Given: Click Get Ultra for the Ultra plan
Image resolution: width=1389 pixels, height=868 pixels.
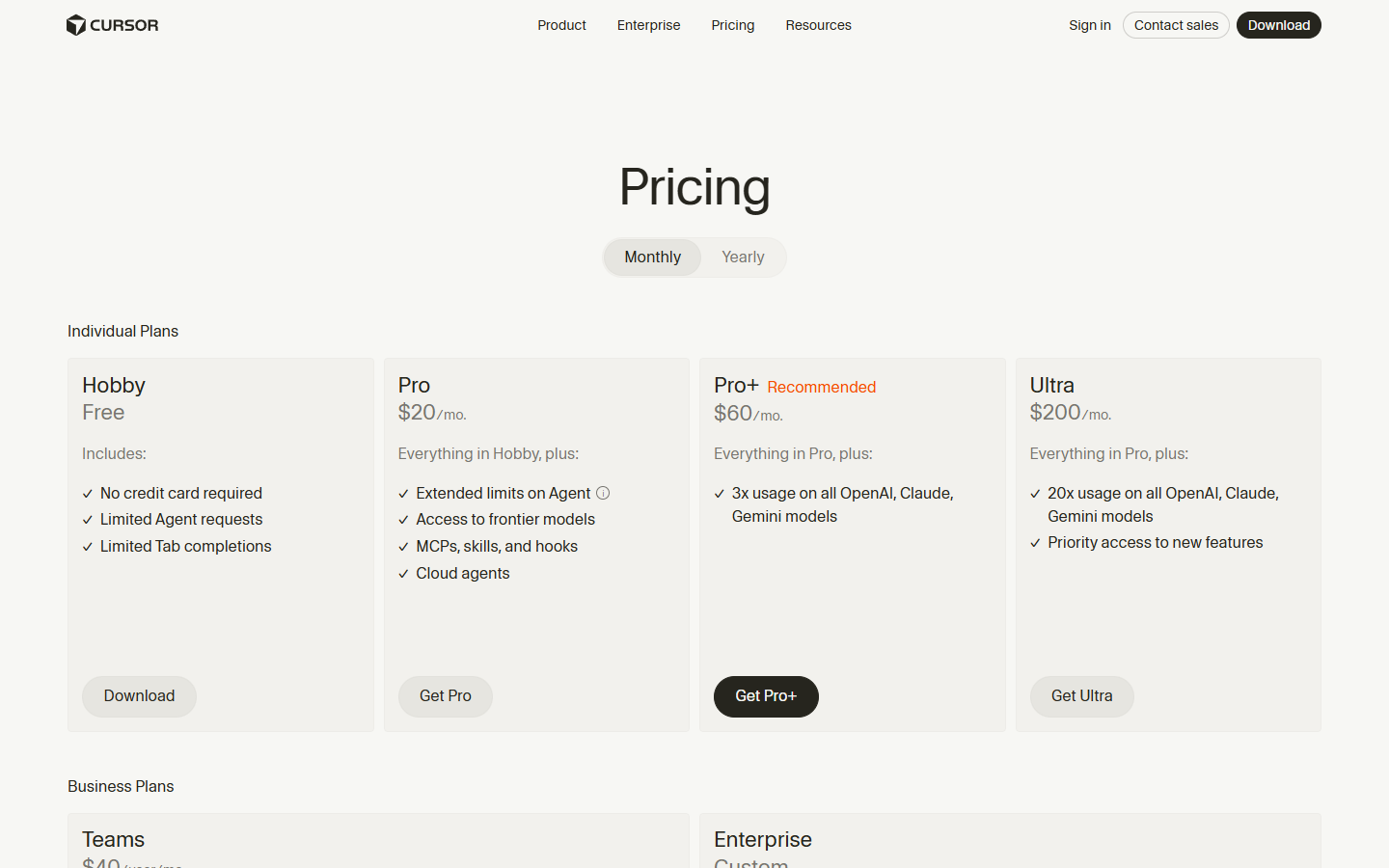Looking at the screenshot, I should [1081, 696].
